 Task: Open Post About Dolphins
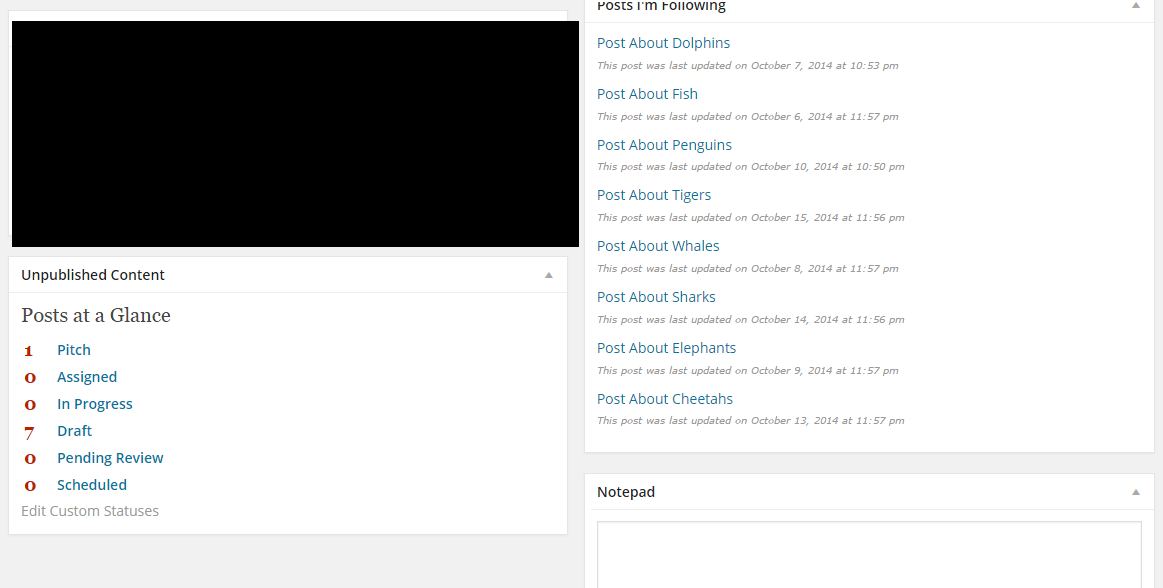click(x=663, y=43)
